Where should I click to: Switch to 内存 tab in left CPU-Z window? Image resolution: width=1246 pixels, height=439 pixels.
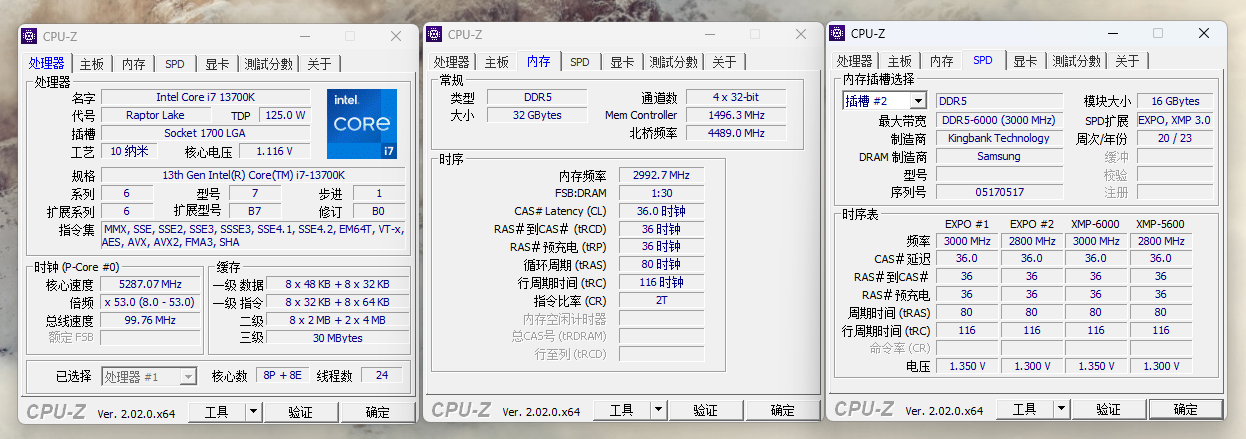(x=134, y=64)
